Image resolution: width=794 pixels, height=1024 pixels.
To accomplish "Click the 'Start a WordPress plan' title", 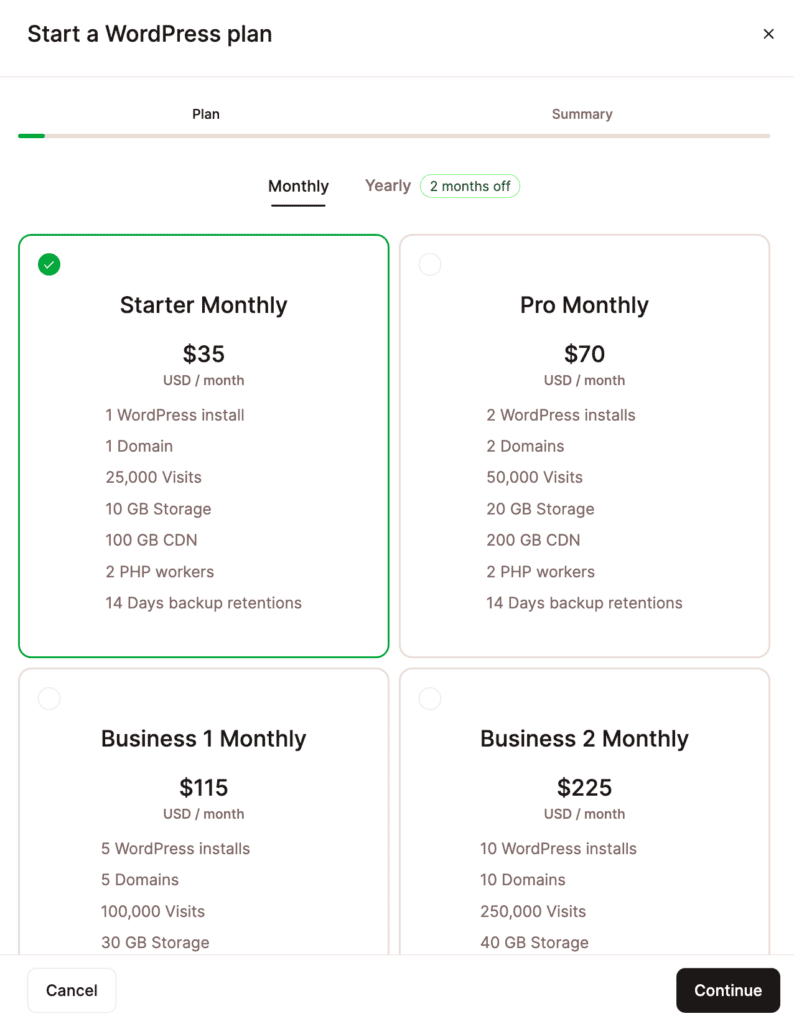I will pyautogui.click(x=149, y=33).
